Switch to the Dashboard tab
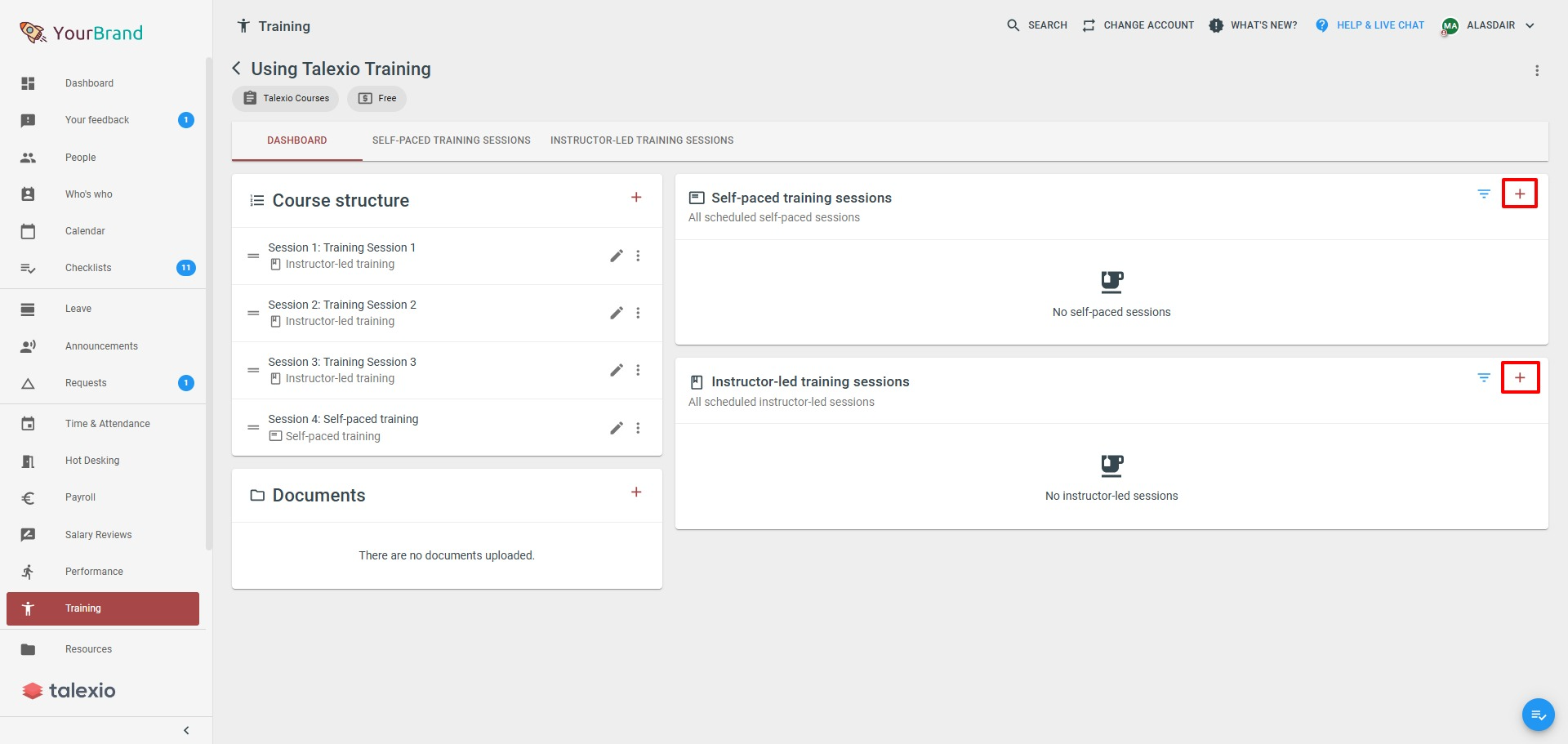This screenshot has width=1568, height=744. [x=297, y=140]
